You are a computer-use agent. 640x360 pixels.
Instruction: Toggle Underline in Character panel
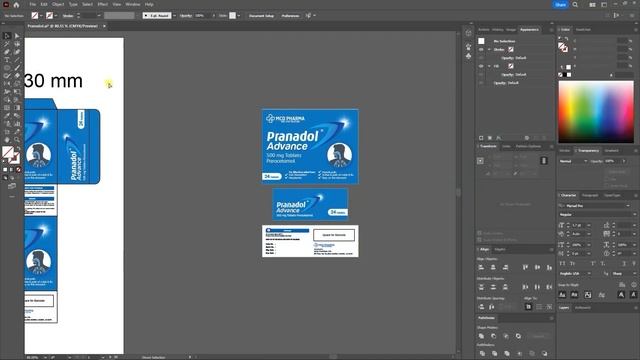(x=624, y=264)
